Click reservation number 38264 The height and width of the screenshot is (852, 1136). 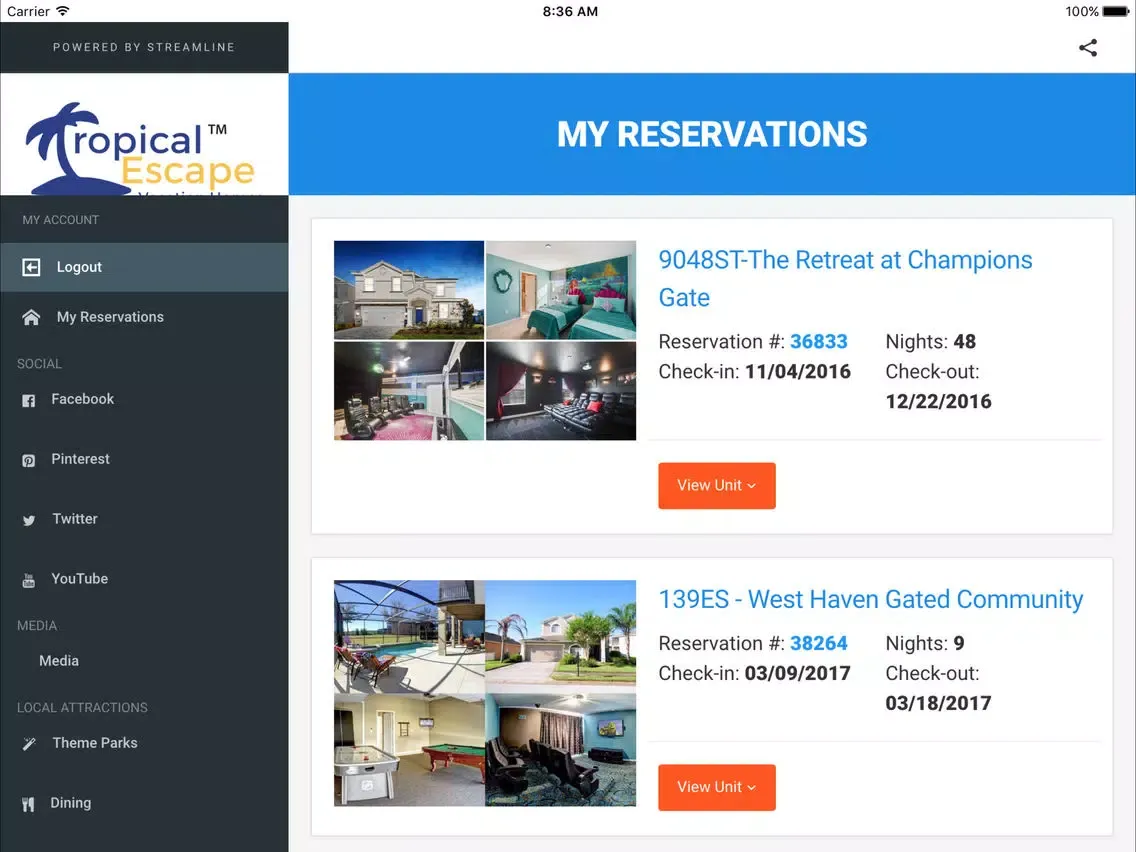click(x=819, y=643)
